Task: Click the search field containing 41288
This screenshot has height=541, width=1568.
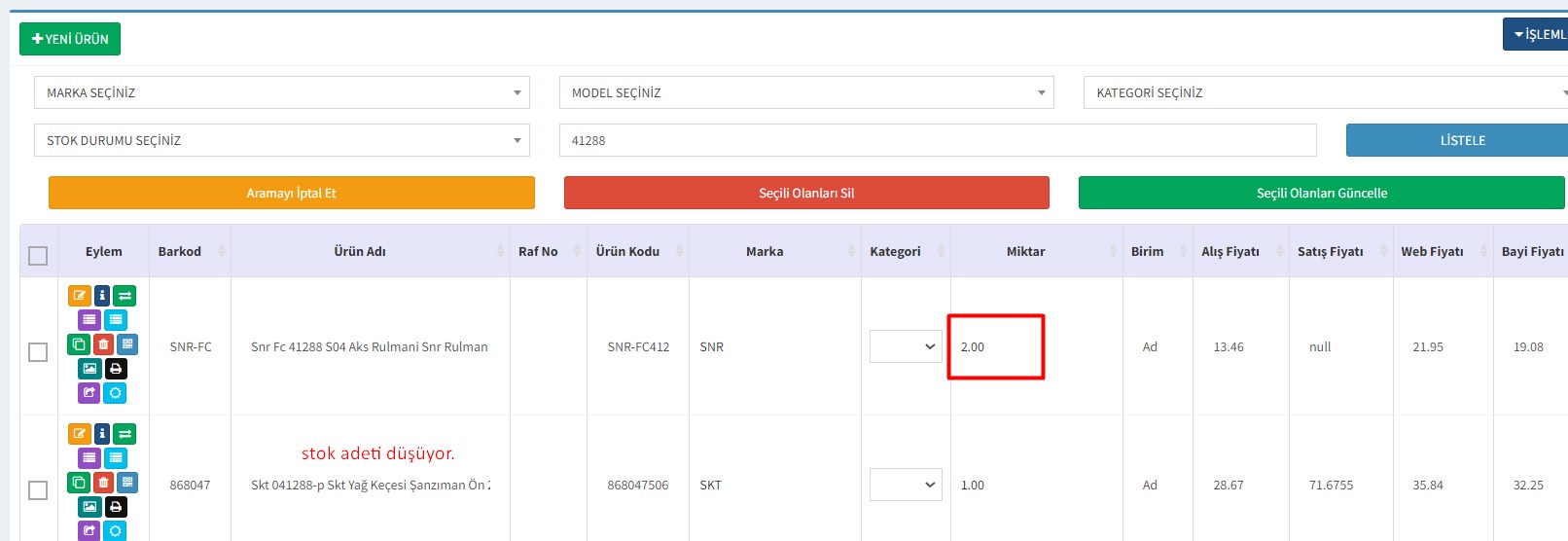Action: click(937, 141)
